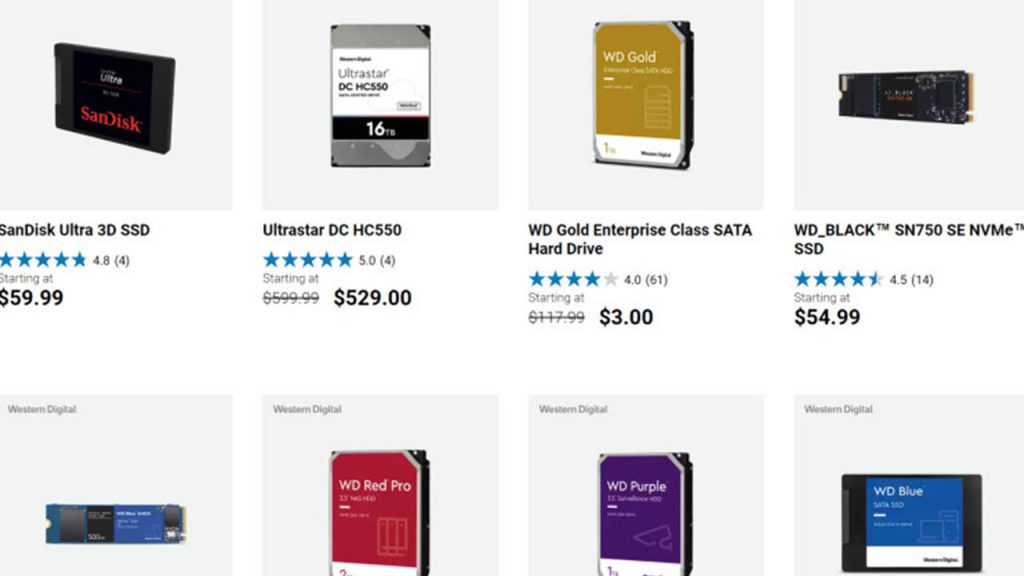Select the WD Red Pro drive image
This screenshot has width=1024, height=576.
(x=378, y=512)
